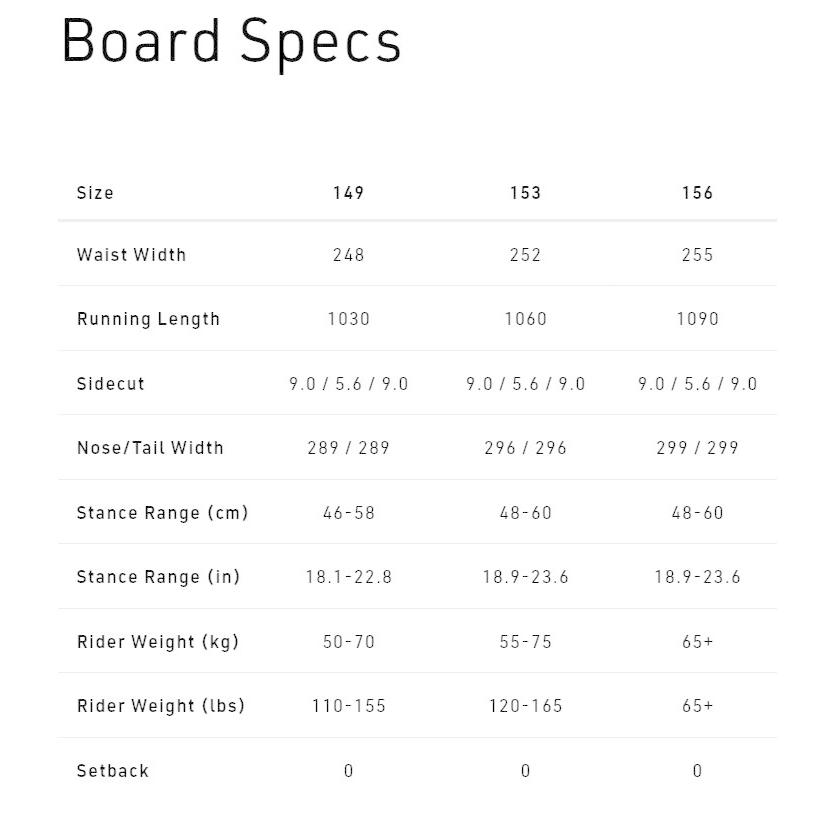Click the Sidecut row label
The height and width of the screenshot is (824, 824).
110,384
